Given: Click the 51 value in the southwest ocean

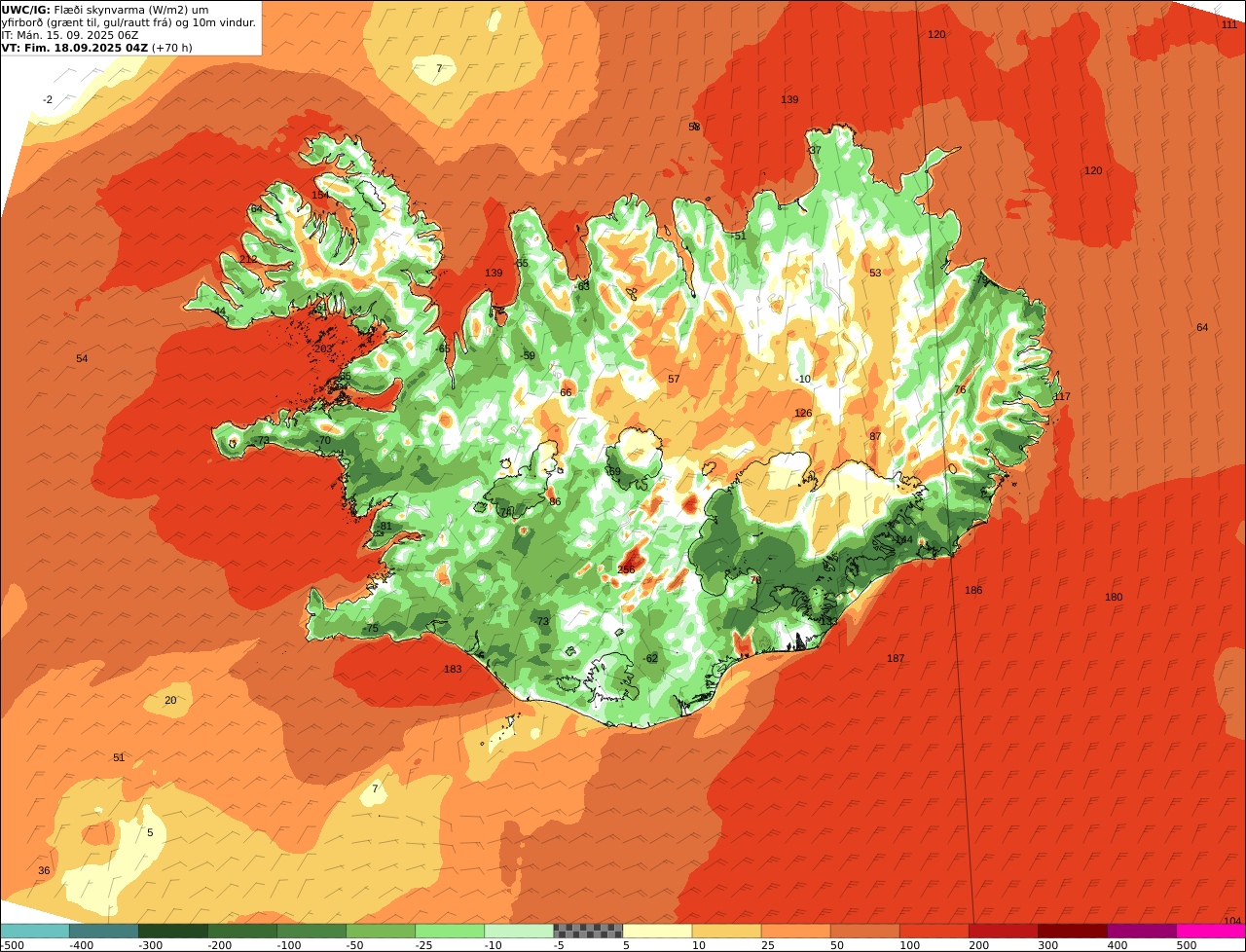Looking at the screenshot, I should coord(119,757).
